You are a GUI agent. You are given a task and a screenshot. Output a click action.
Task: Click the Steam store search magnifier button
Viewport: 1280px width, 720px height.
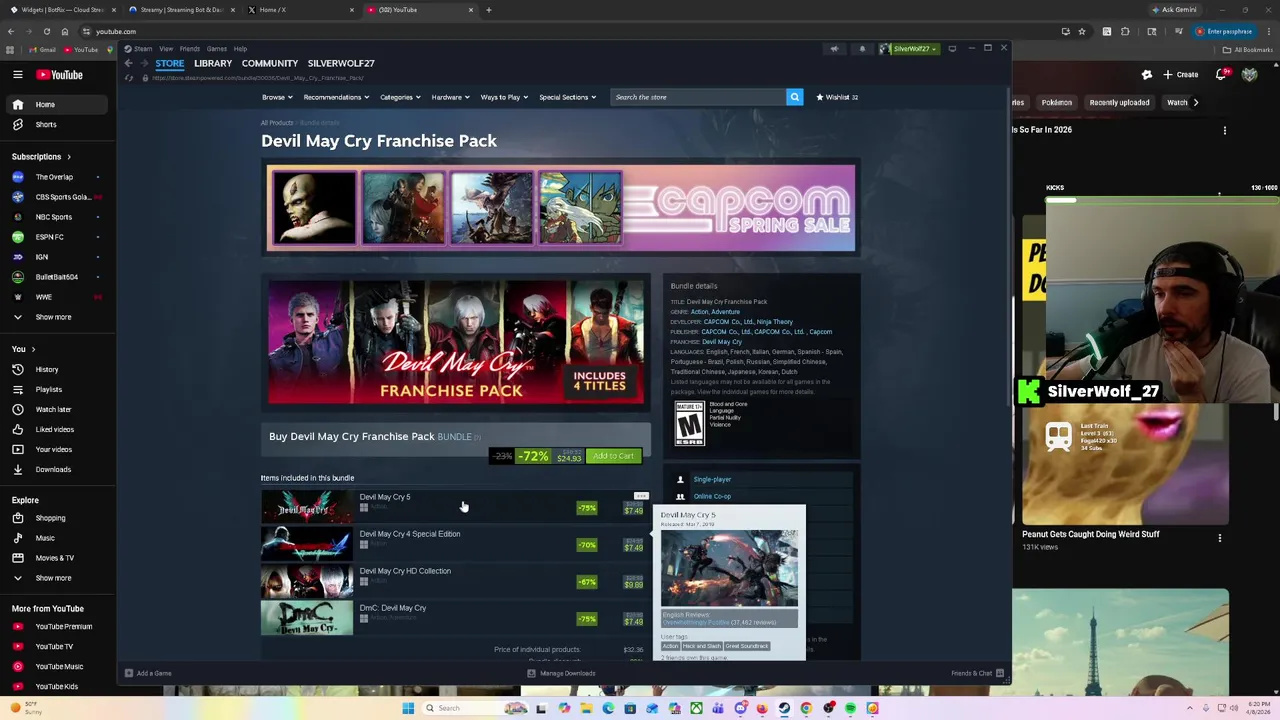pyautogui.click(x=794, y=97)
